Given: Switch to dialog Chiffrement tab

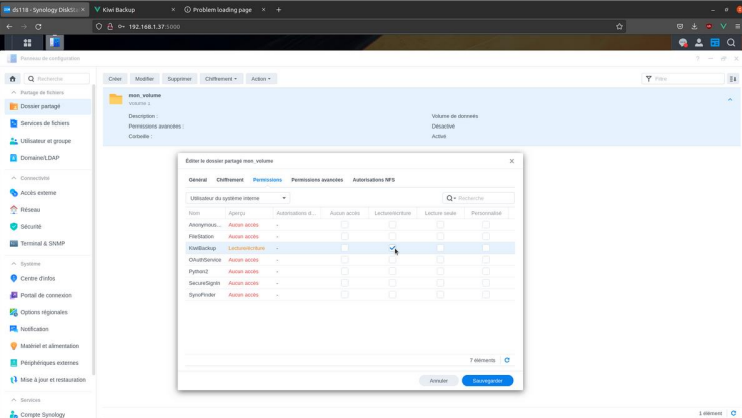Looking at the screenshot, I should coord(230,180).
